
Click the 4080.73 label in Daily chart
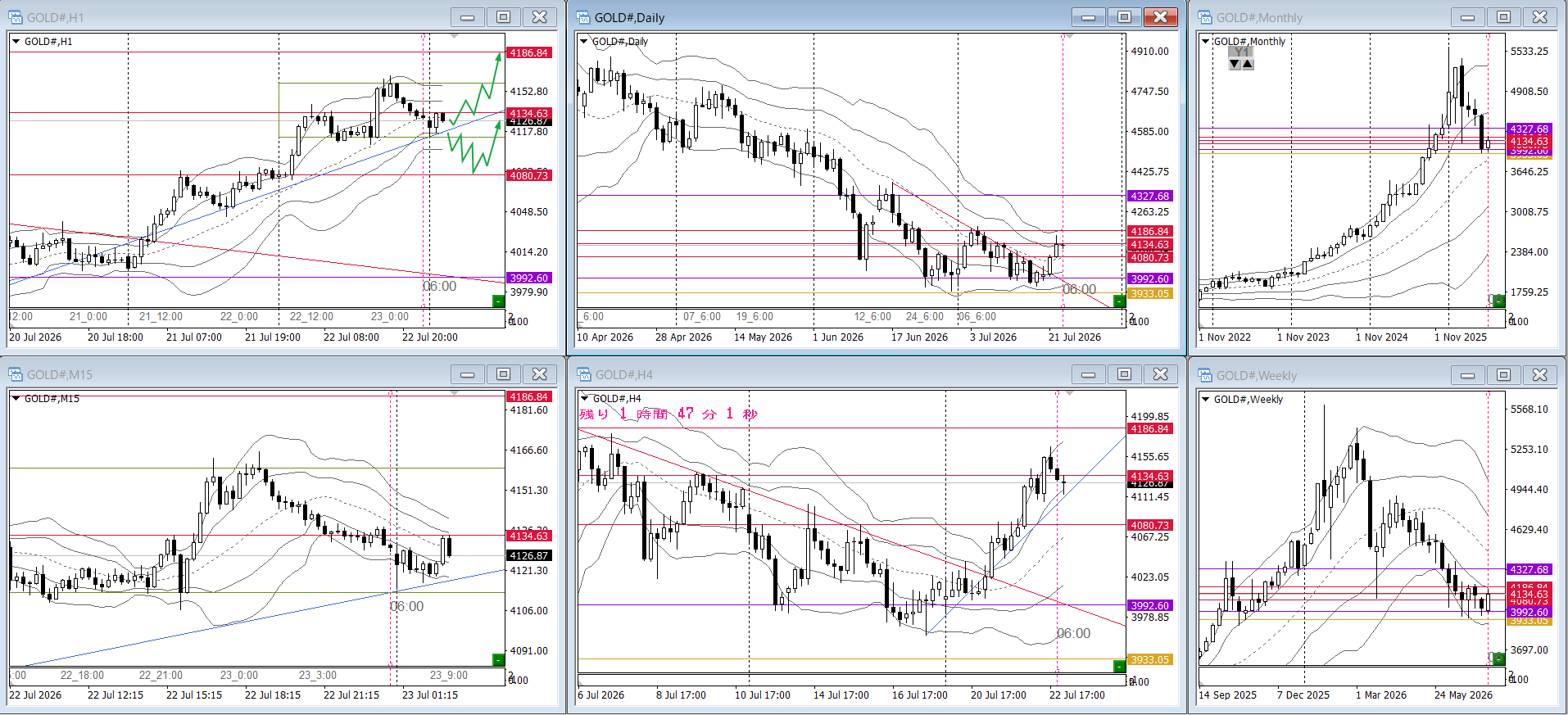(1150, 257)
